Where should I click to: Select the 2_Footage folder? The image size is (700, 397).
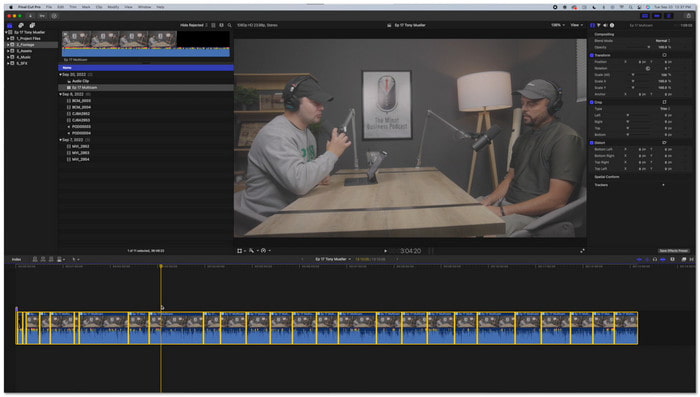click(x=31, y=45)
